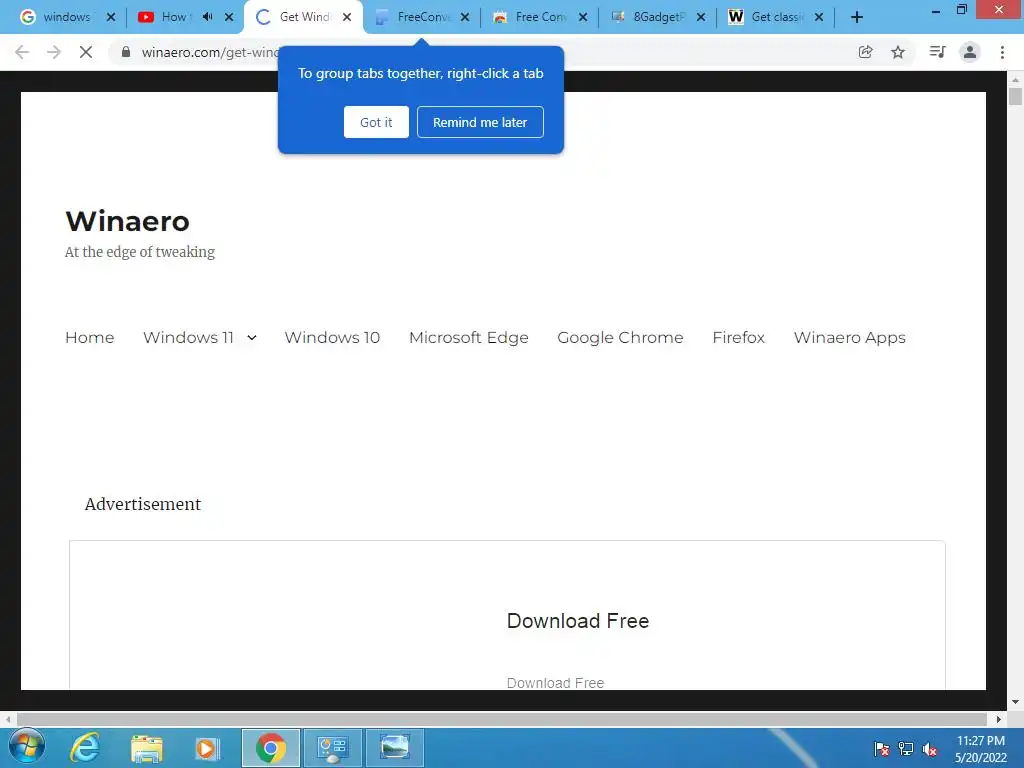Open the Chrome profile avatar
Image resolution: width=1024 pixels, height=768 pixels.
[x=970, y=52]
